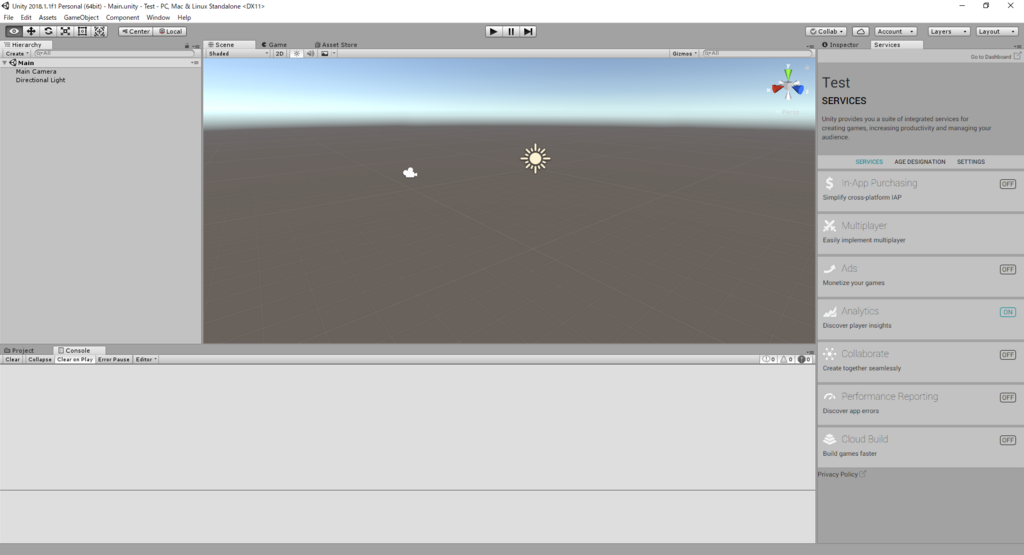Screen dimensions: 1024x555
Task: Open the GameObject menu
Action: [x=81, y=18]
